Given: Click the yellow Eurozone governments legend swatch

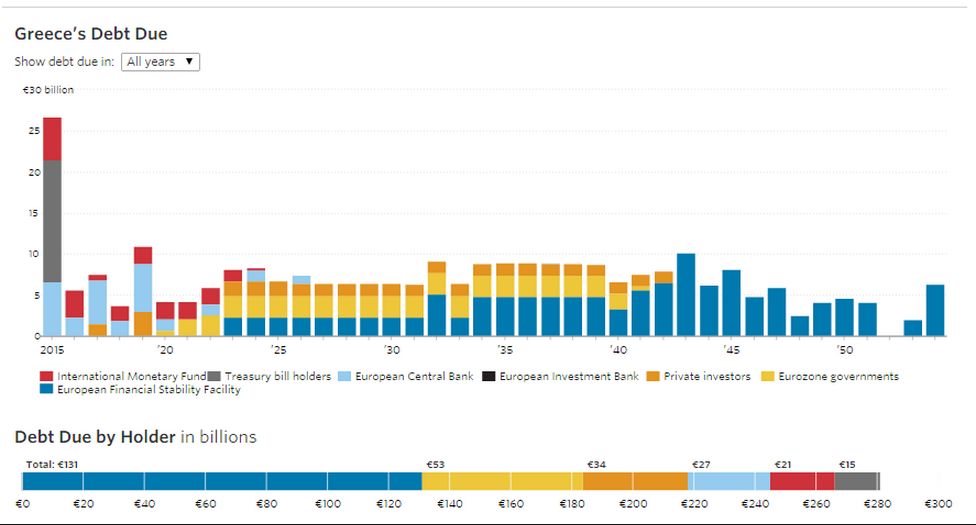Looking at the screenshot, I should 767,377.
